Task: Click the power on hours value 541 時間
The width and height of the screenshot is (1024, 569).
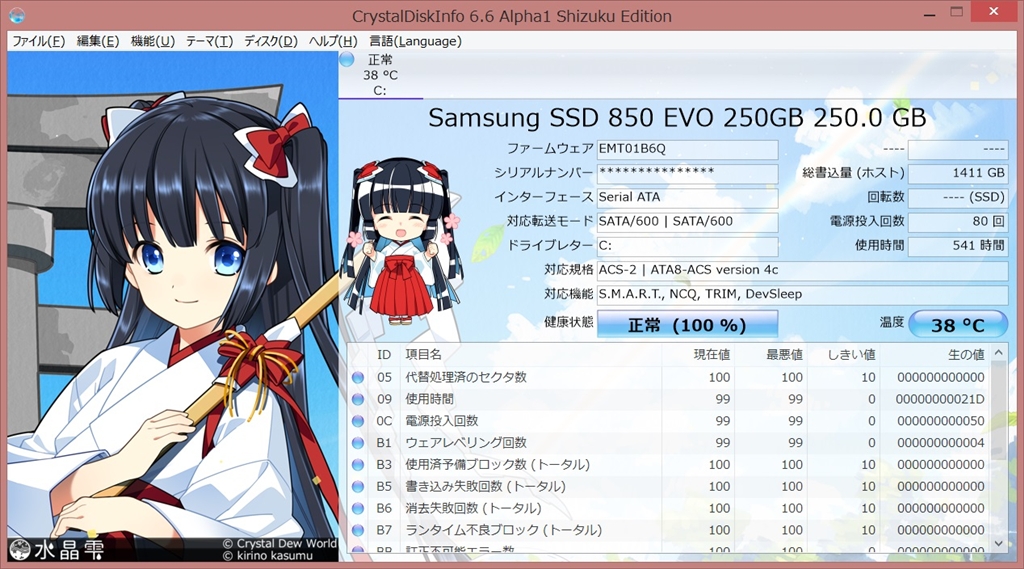Action: [958, 246]
